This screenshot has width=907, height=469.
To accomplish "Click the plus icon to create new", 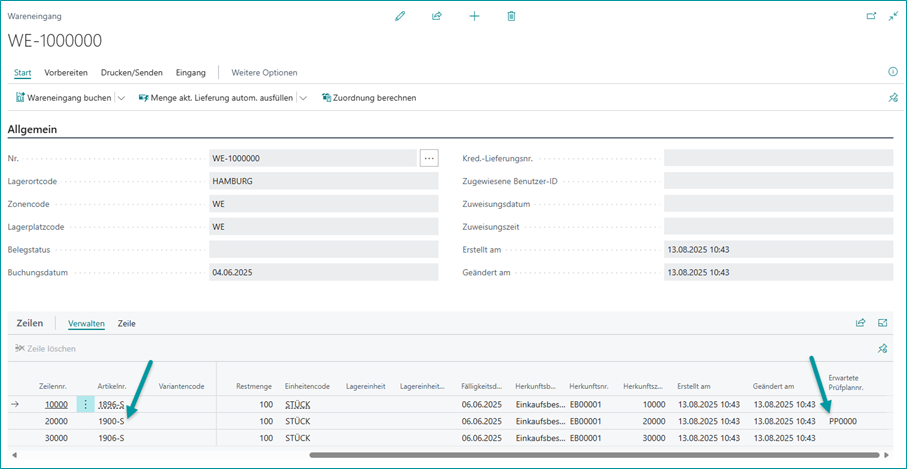I will (474, 16).
